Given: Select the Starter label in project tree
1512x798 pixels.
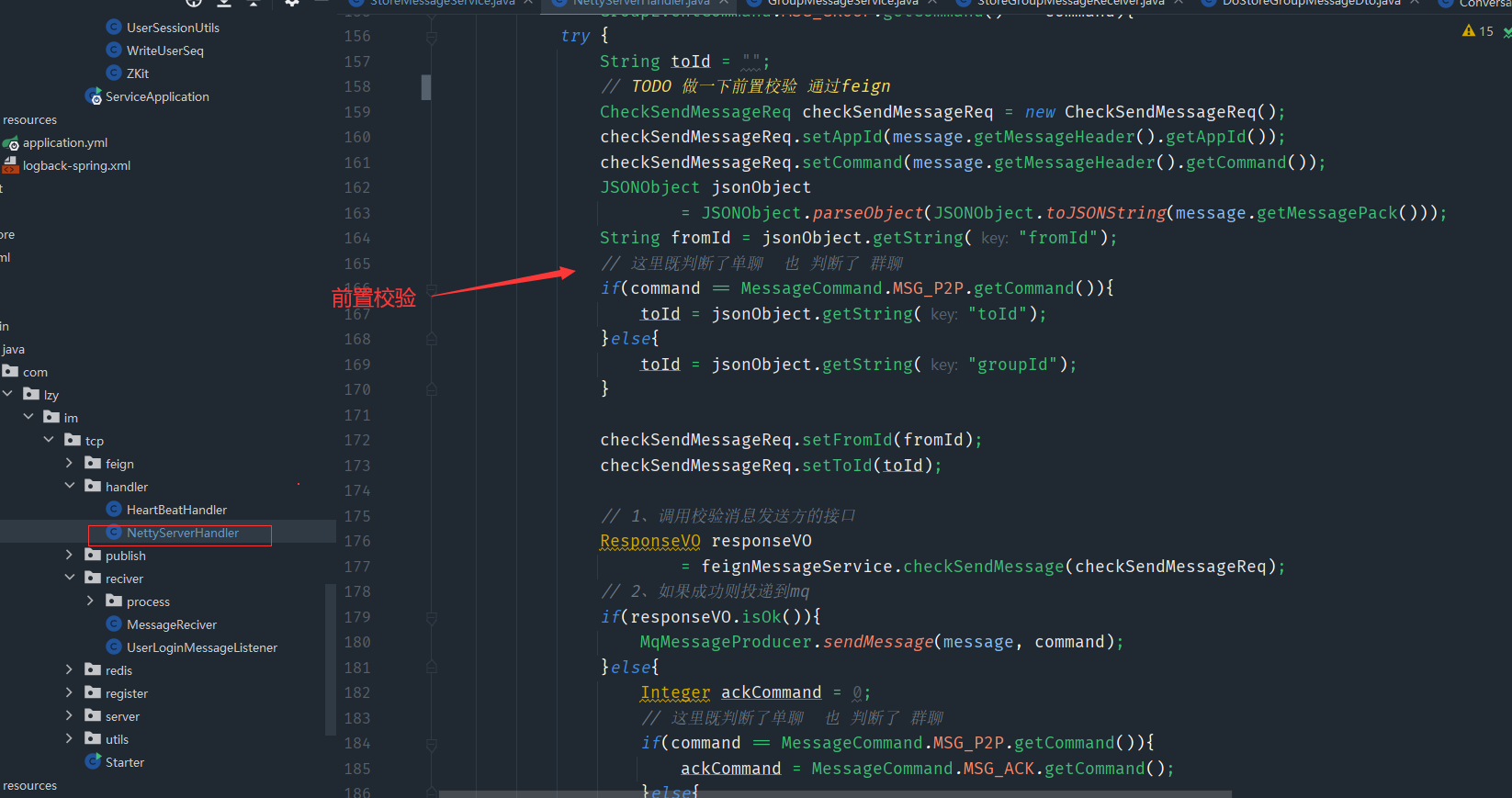Looking at the screenshot, I should (x=125, y=762).
